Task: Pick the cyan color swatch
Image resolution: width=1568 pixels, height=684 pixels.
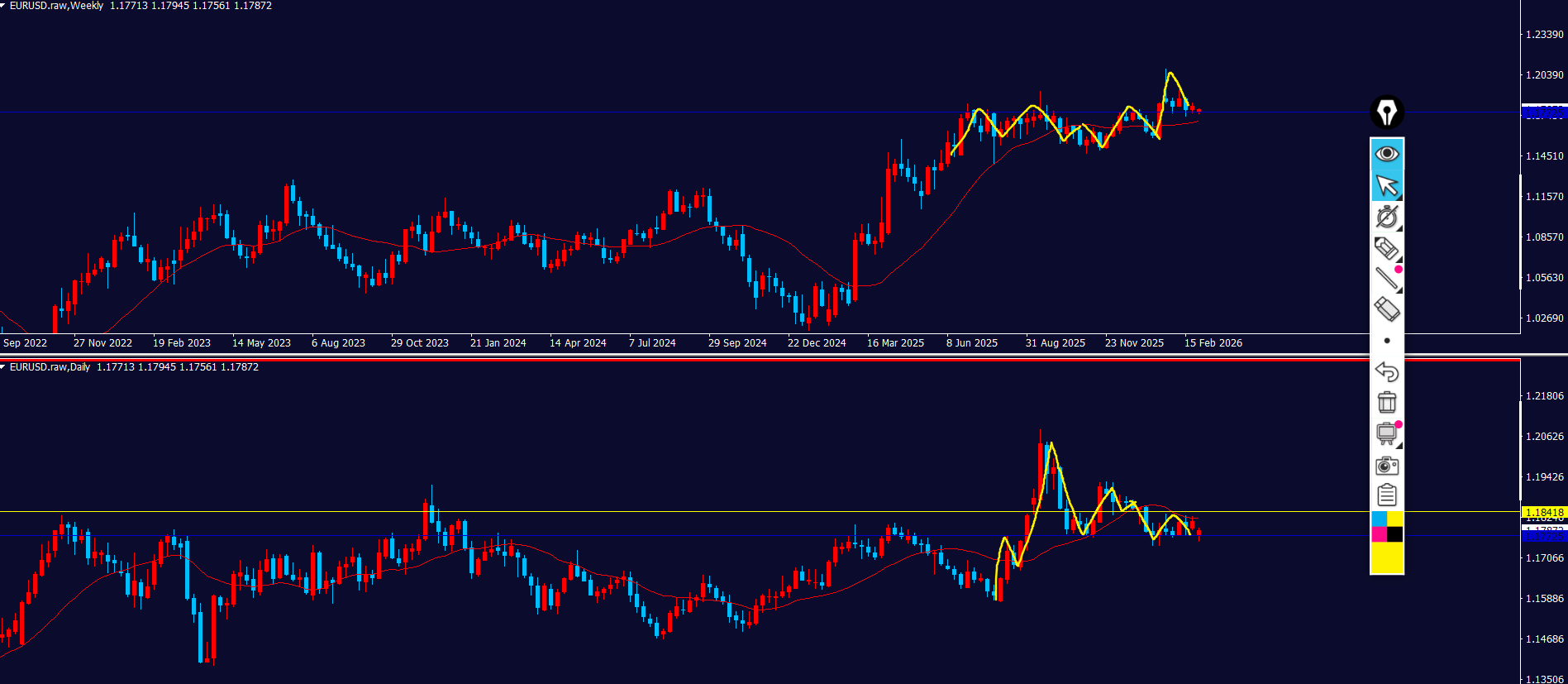Action: point(1379,519)
